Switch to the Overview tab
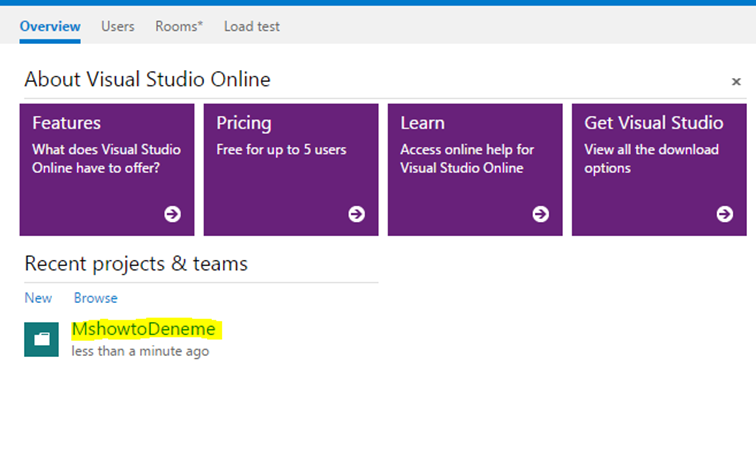 [x=50, y=27]
